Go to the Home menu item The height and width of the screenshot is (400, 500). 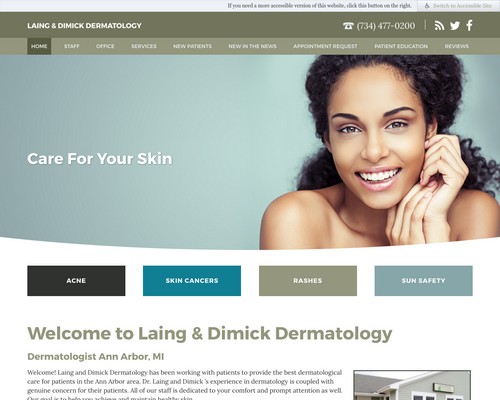pyautogui.click(x=39, y=46)
